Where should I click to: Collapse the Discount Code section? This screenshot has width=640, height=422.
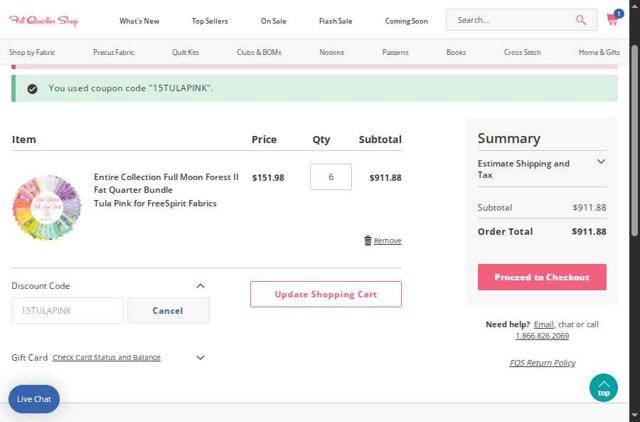[x=200, y=286]
